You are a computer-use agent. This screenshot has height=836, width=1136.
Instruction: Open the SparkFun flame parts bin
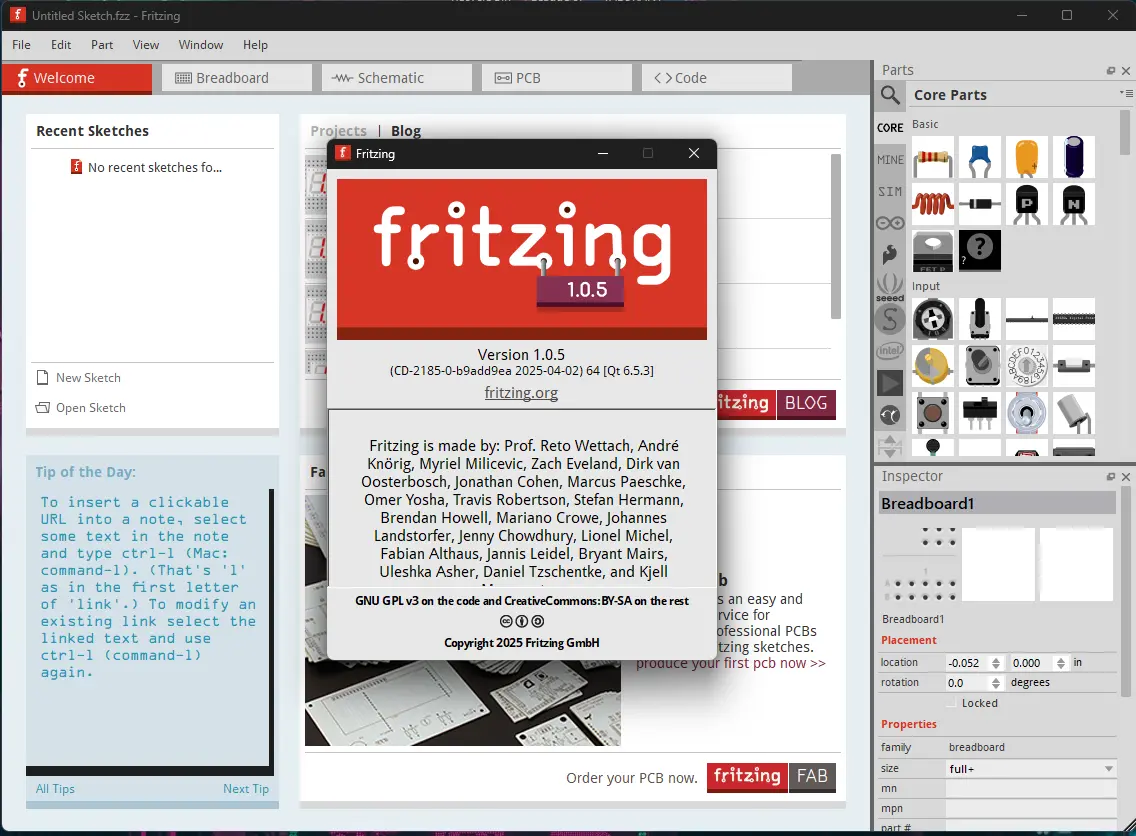coord(890,254)
